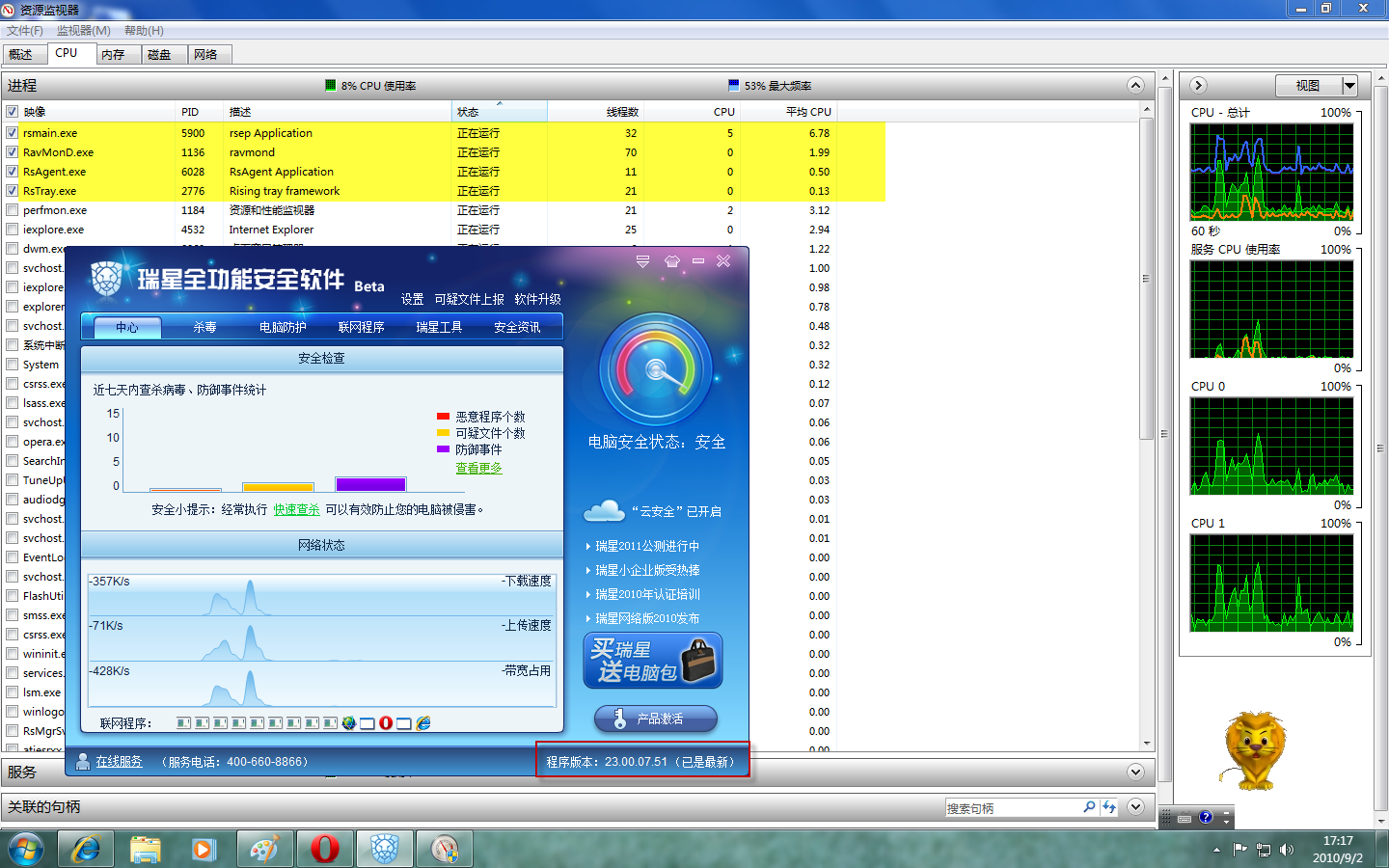Hide the graph pane with the arrow button
Image resolution: width=1389 pixels, height=868 pixels.
pyautogui.click(x=1198, y=85)
